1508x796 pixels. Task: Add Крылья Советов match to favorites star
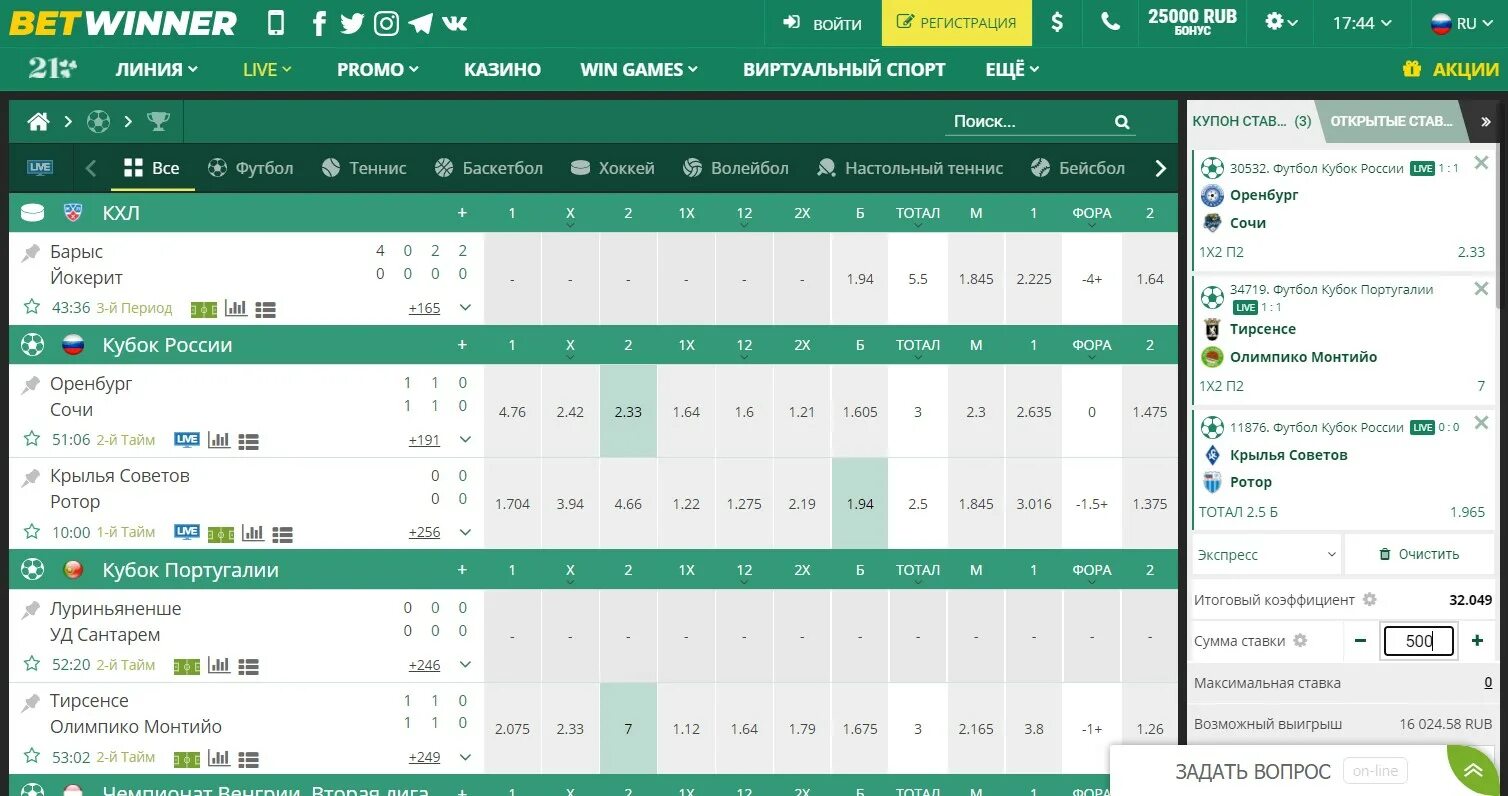32,531
